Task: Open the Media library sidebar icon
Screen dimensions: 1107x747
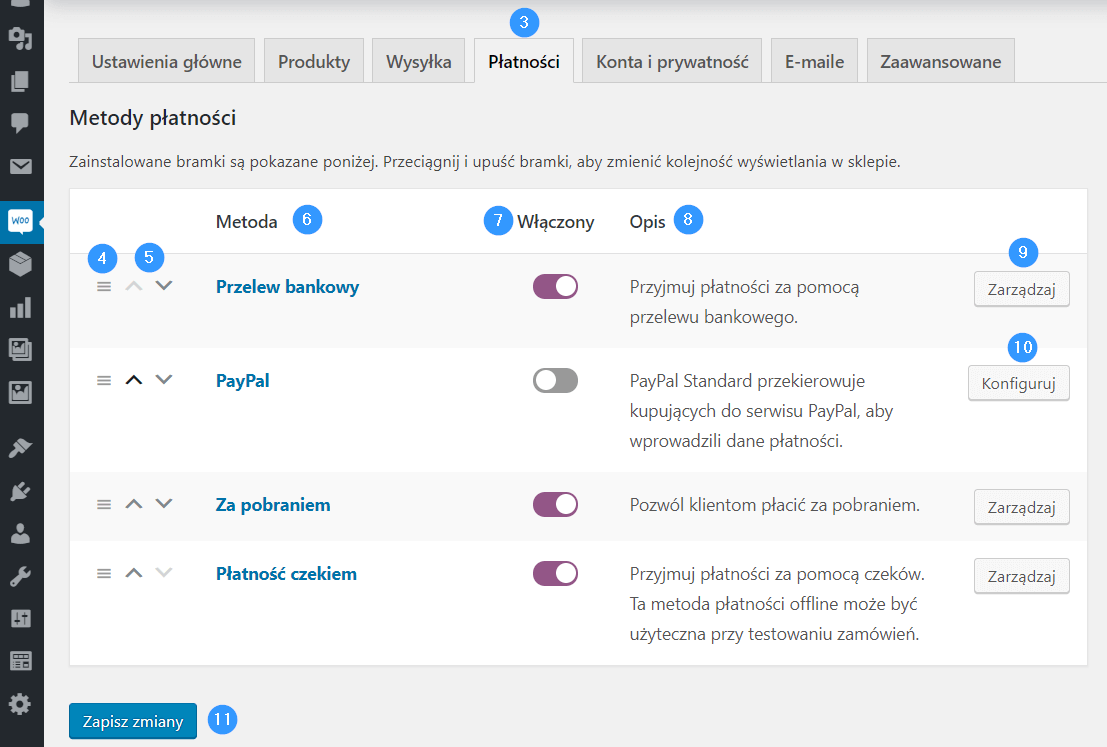Action: pos(20,39)
